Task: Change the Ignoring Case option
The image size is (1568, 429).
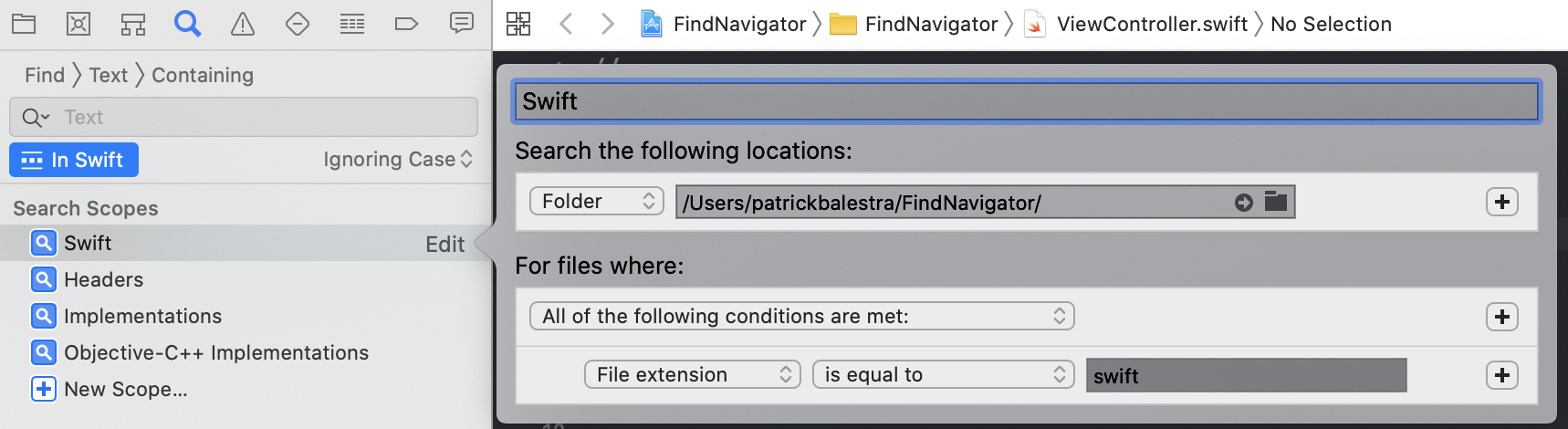Action: click(x=398, y=159)
